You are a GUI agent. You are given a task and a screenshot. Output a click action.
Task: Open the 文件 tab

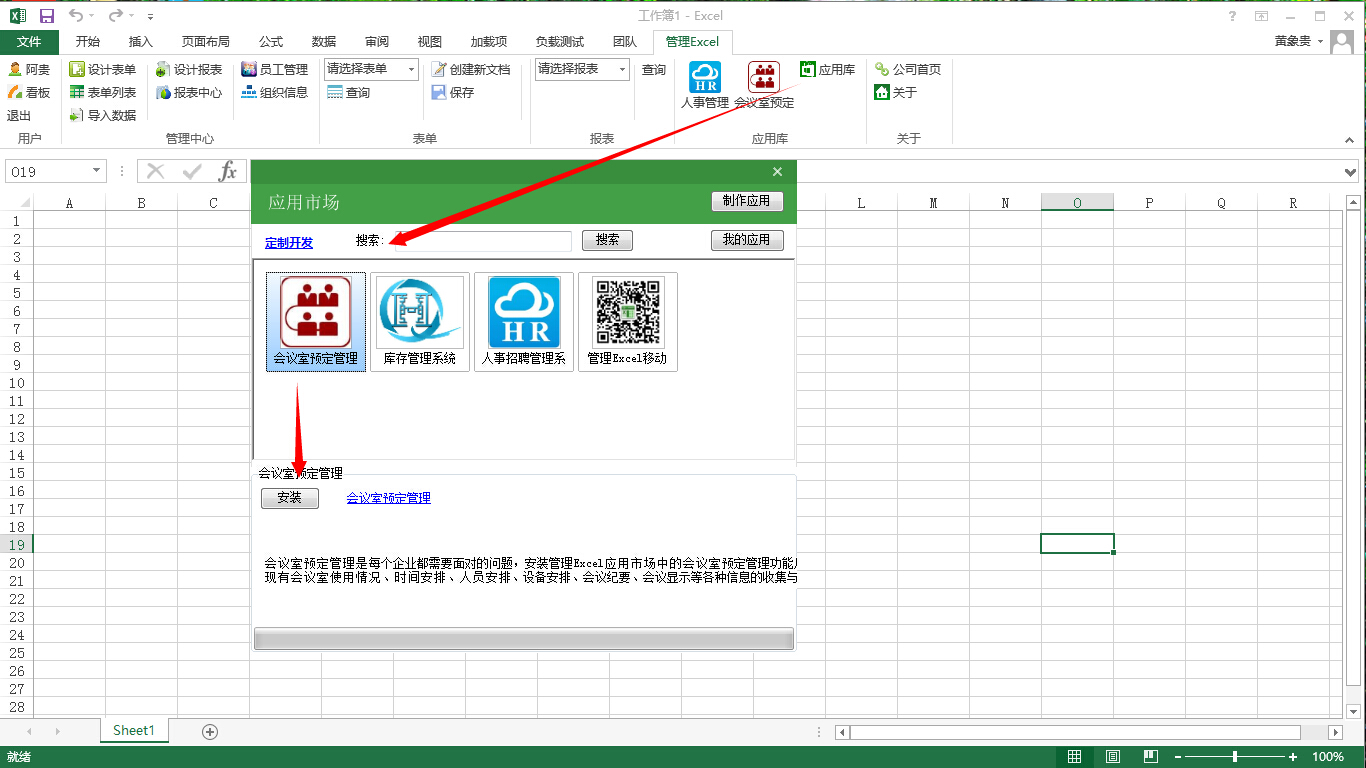point(29,41)
